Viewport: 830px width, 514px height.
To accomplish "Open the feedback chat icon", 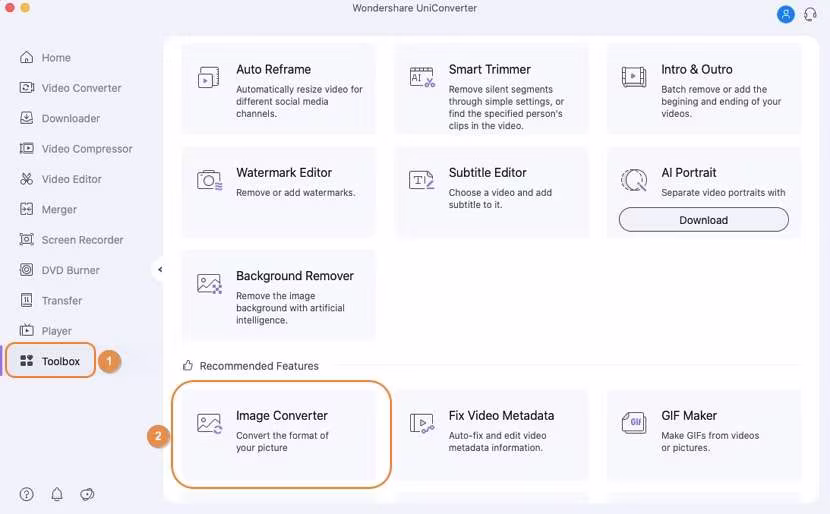I will tap(87, 494).
